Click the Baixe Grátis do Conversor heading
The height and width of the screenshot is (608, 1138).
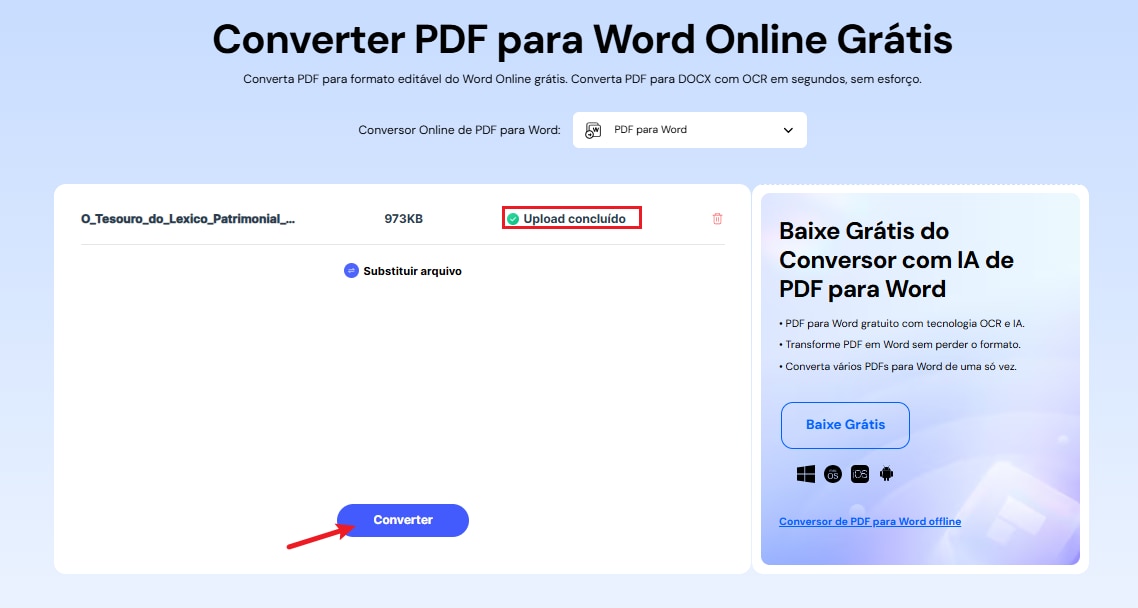(896, 260)
